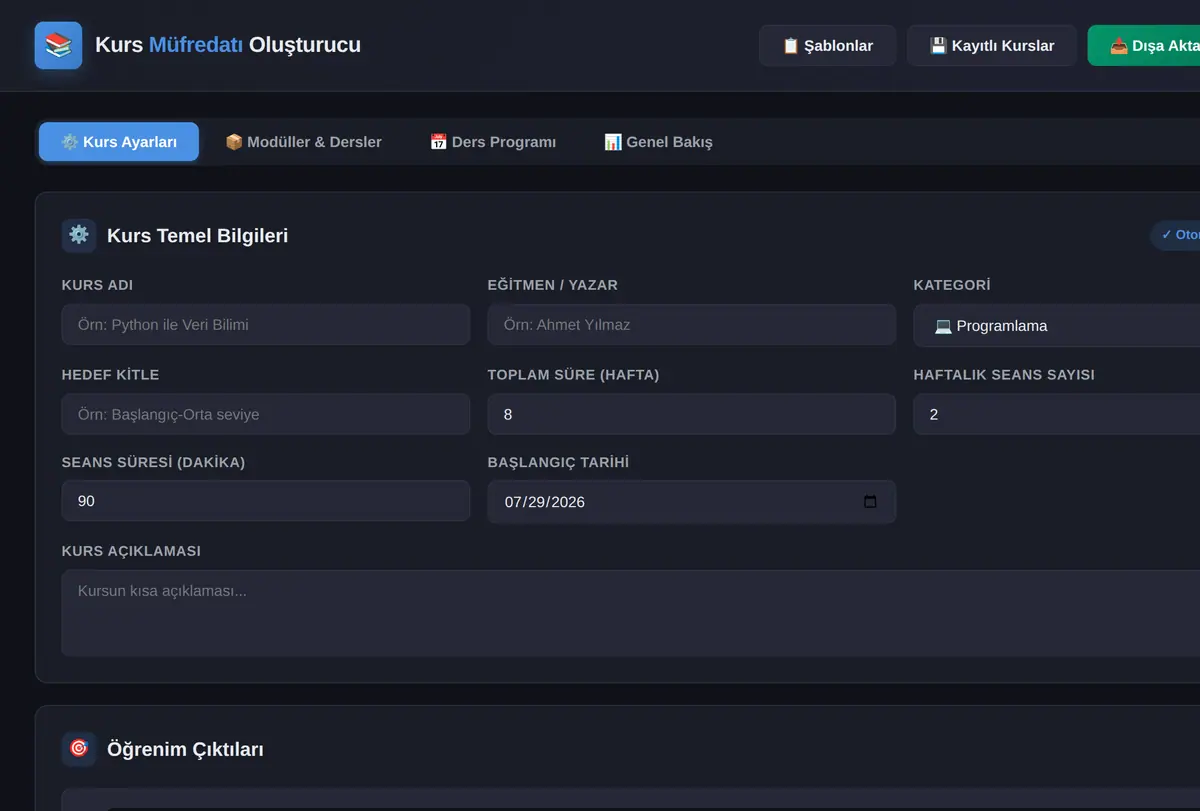Open the calendar picker in Başlangıç Tarihi

point(870,502)
